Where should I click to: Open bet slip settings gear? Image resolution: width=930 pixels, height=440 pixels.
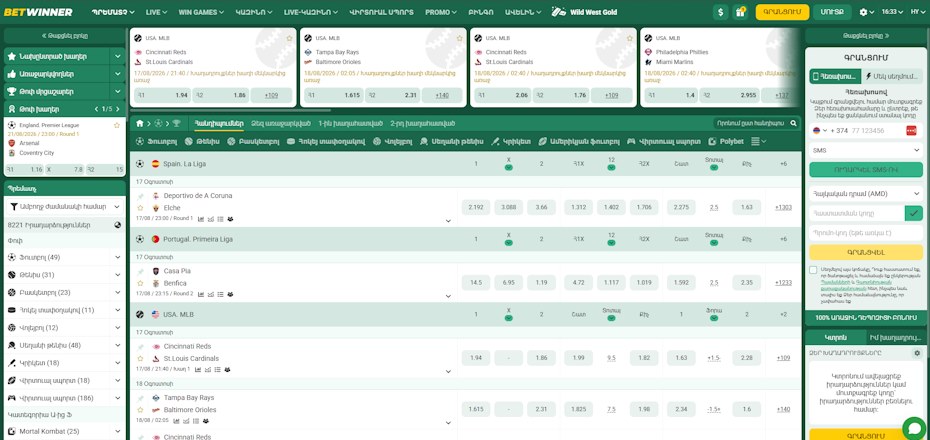(917, 353)
